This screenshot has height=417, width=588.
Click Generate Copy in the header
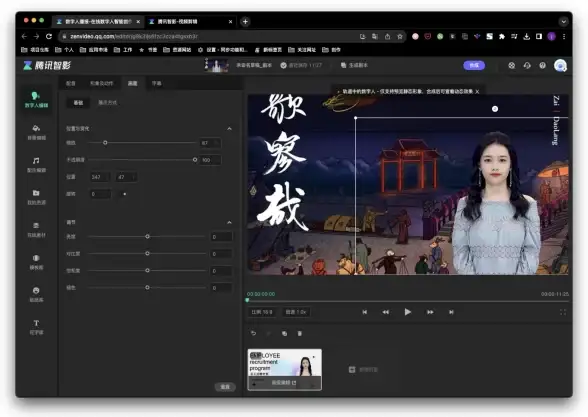pyautogui.click(x=354, y=65)
